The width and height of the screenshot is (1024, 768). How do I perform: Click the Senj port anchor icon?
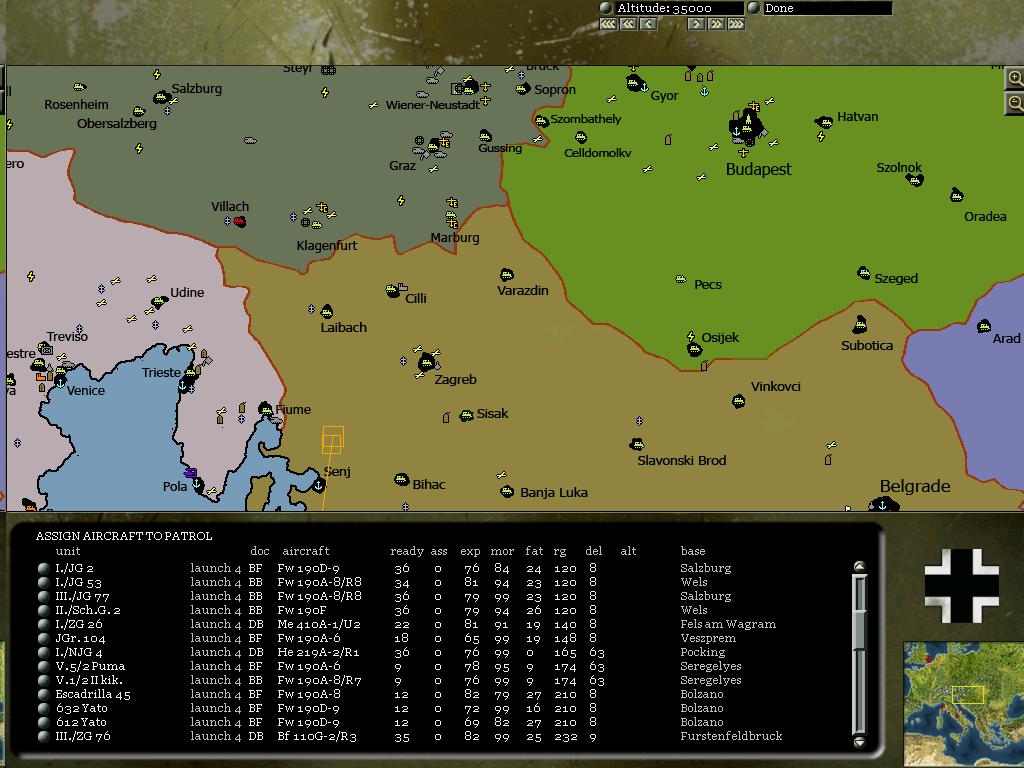319,485
